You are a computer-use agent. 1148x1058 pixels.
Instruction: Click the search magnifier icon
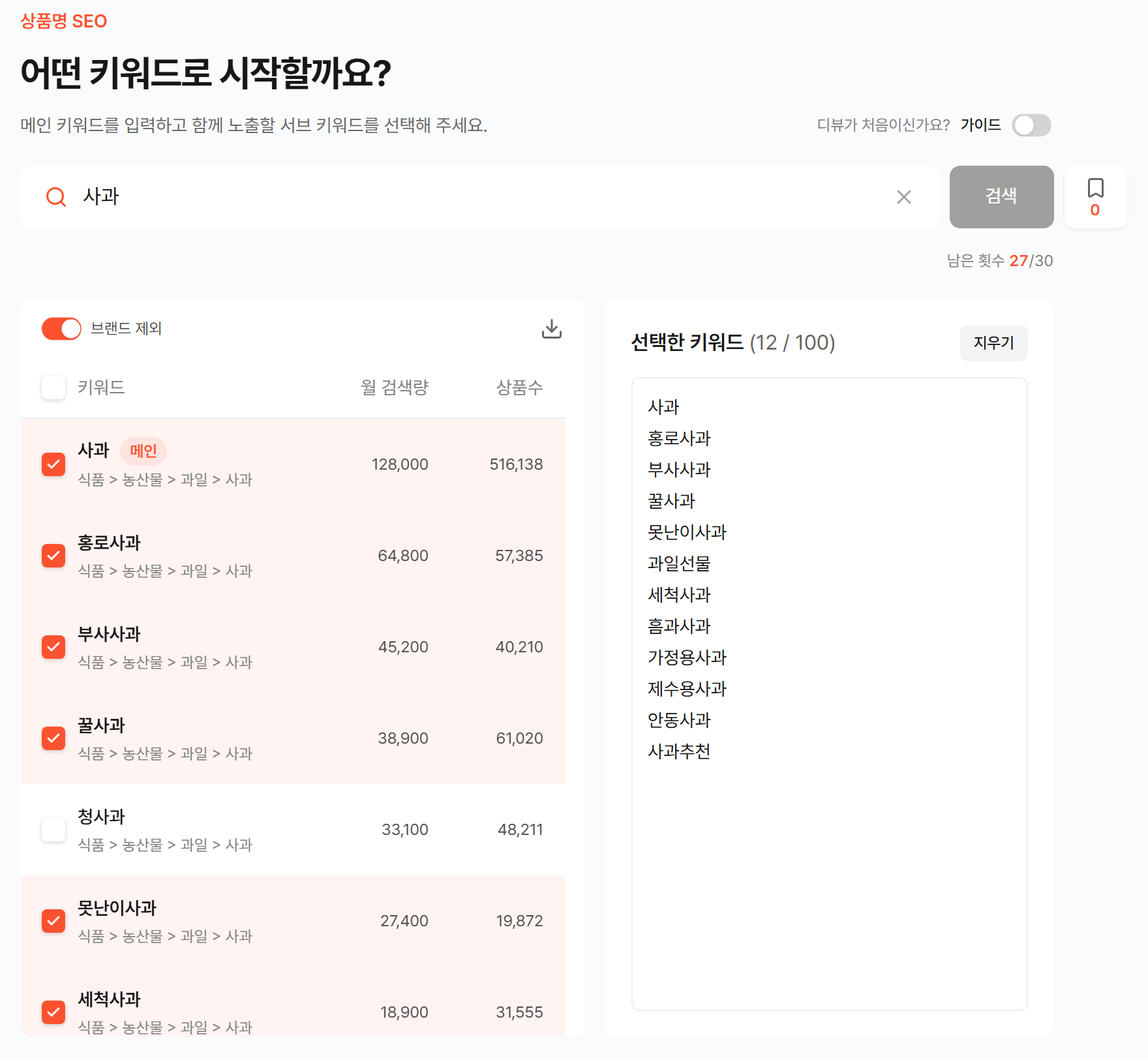(56, 197)
